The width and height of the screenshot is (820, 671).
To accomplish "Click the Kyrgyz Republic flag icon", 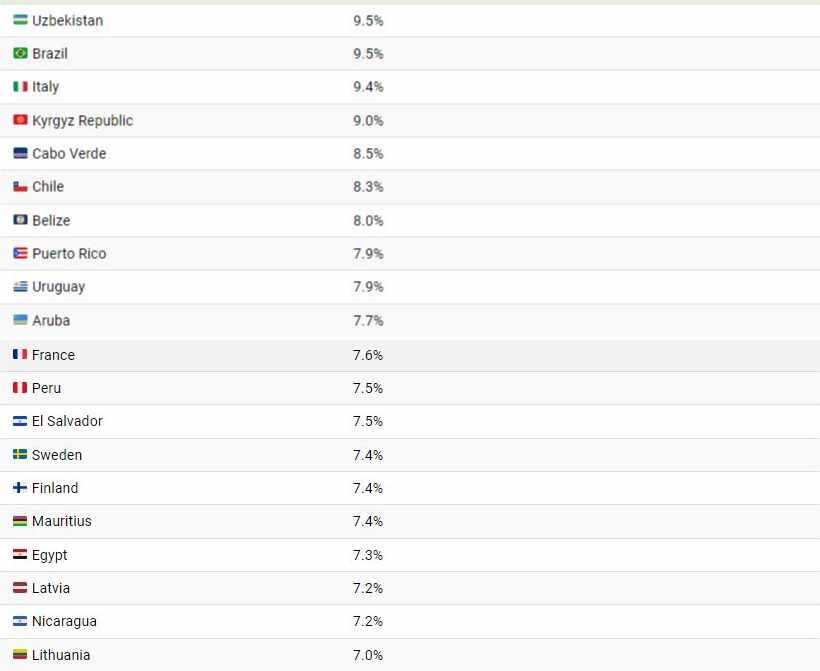I will point(20,120).
